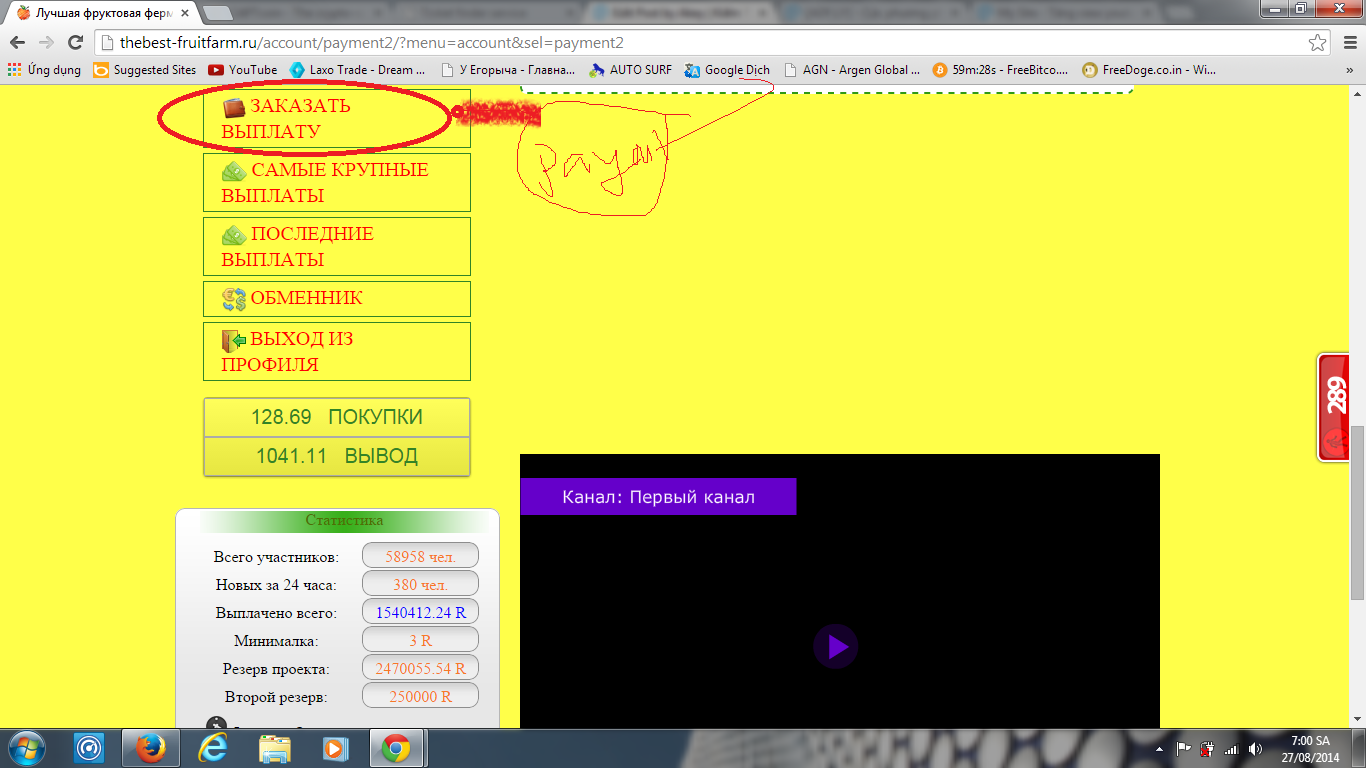Play the Первый канал video

point(837,647)
